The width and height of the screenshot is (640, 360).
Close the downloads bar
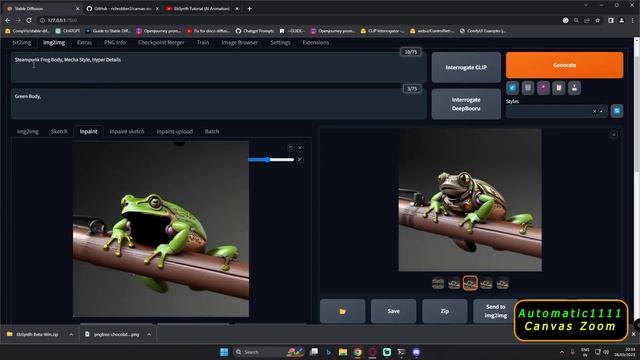pos(633,334)
